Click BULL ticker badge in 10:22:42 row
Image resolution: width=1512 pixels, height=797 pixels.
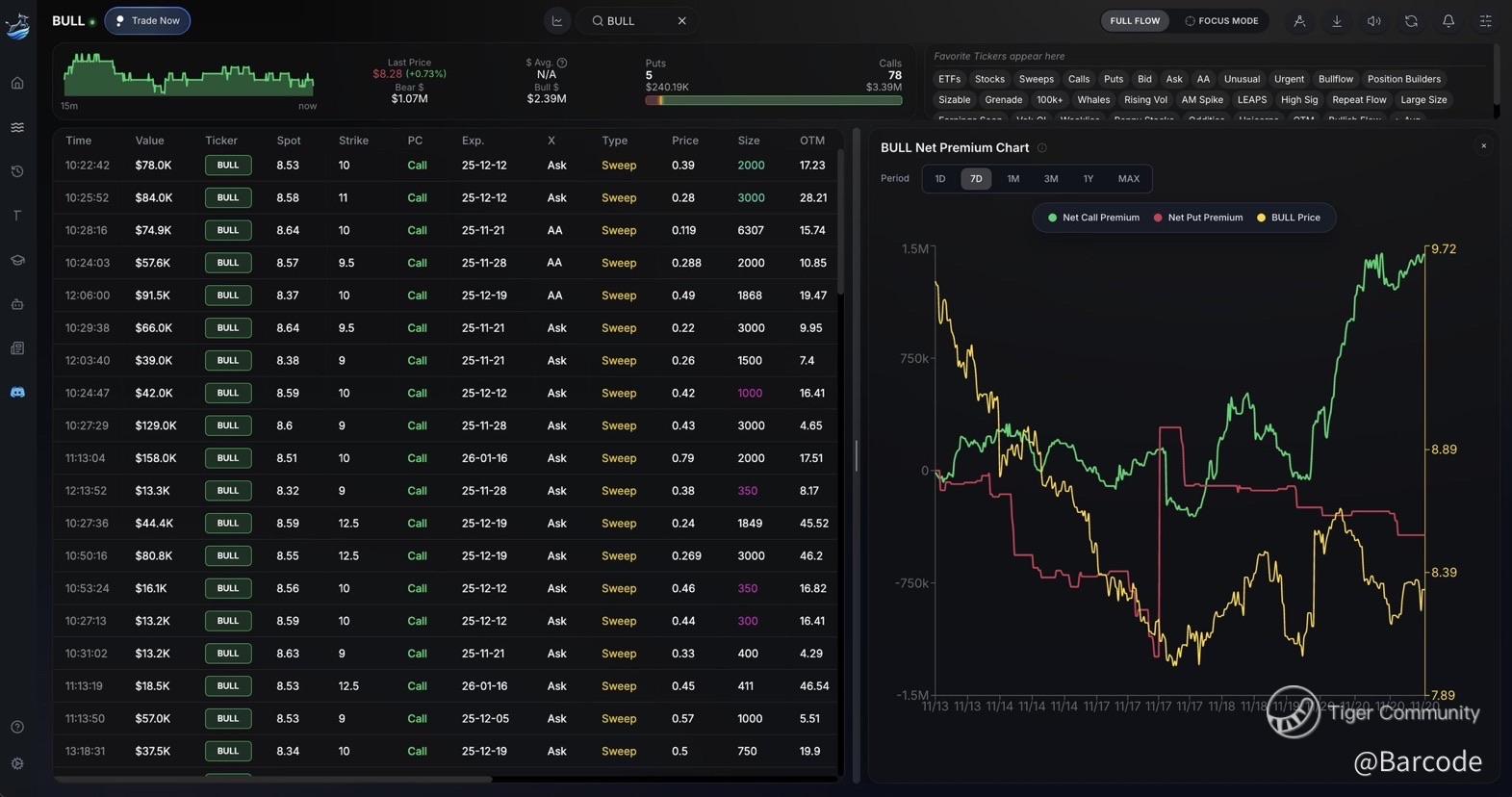228,166
